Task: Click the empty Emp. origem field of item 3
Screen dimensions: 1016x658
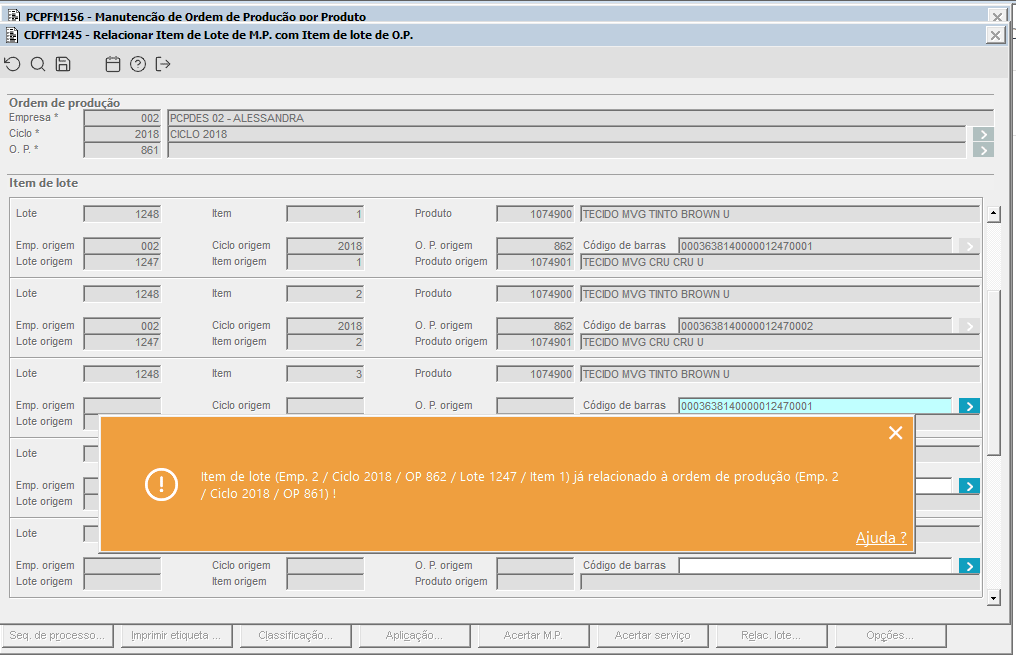Action: click(x=122, y=406)
